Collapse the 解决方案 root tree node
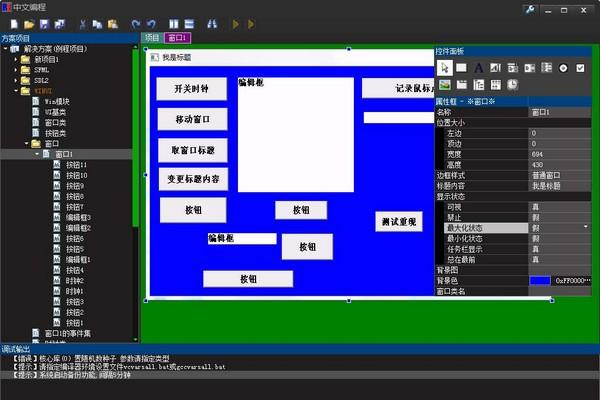 point(5,49)
